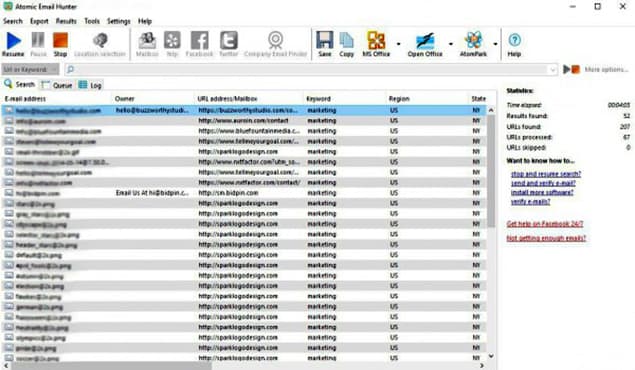Export to MS Office icon

click(376, 40)
